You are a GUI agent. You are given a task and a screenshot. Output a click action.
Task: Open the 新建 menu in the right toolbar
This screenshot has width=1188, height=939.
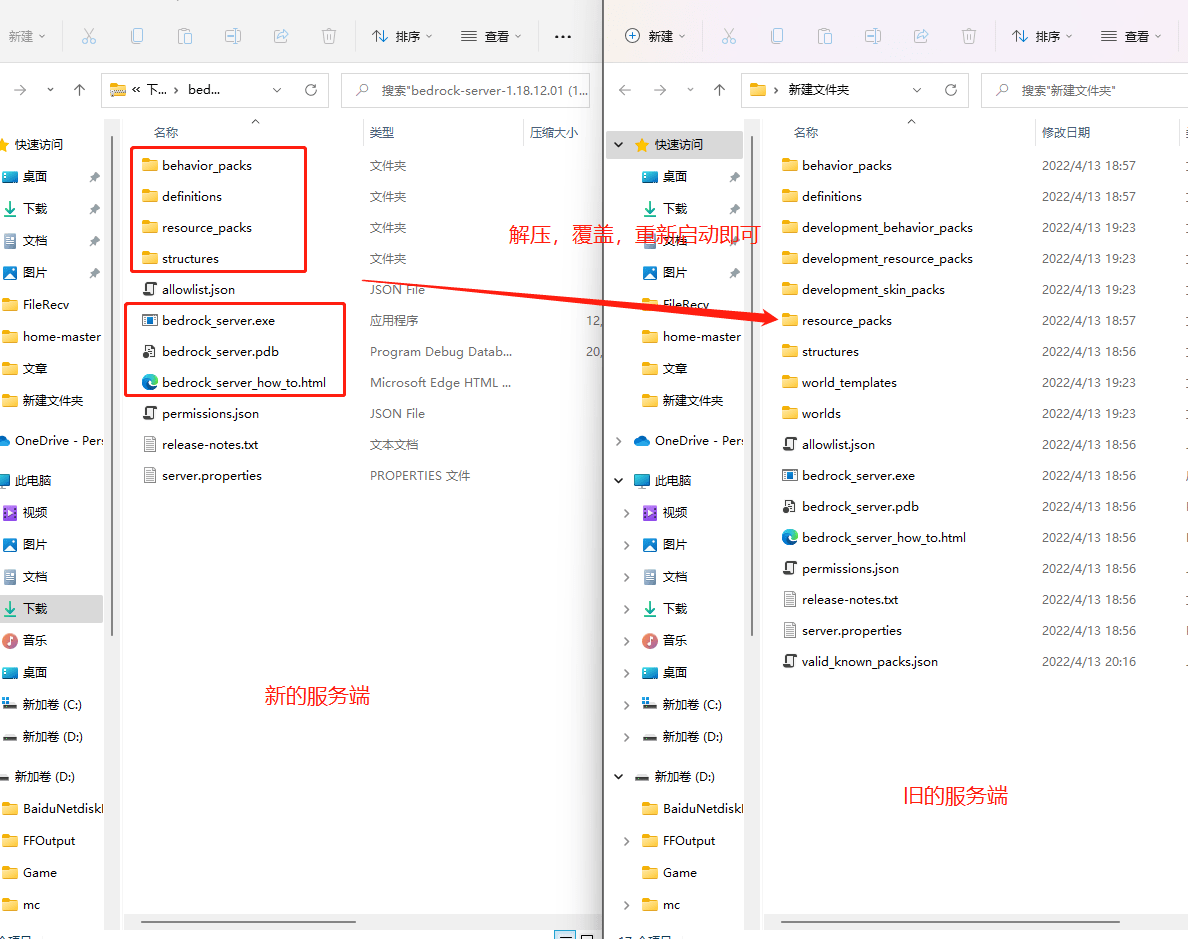[654, 36]
